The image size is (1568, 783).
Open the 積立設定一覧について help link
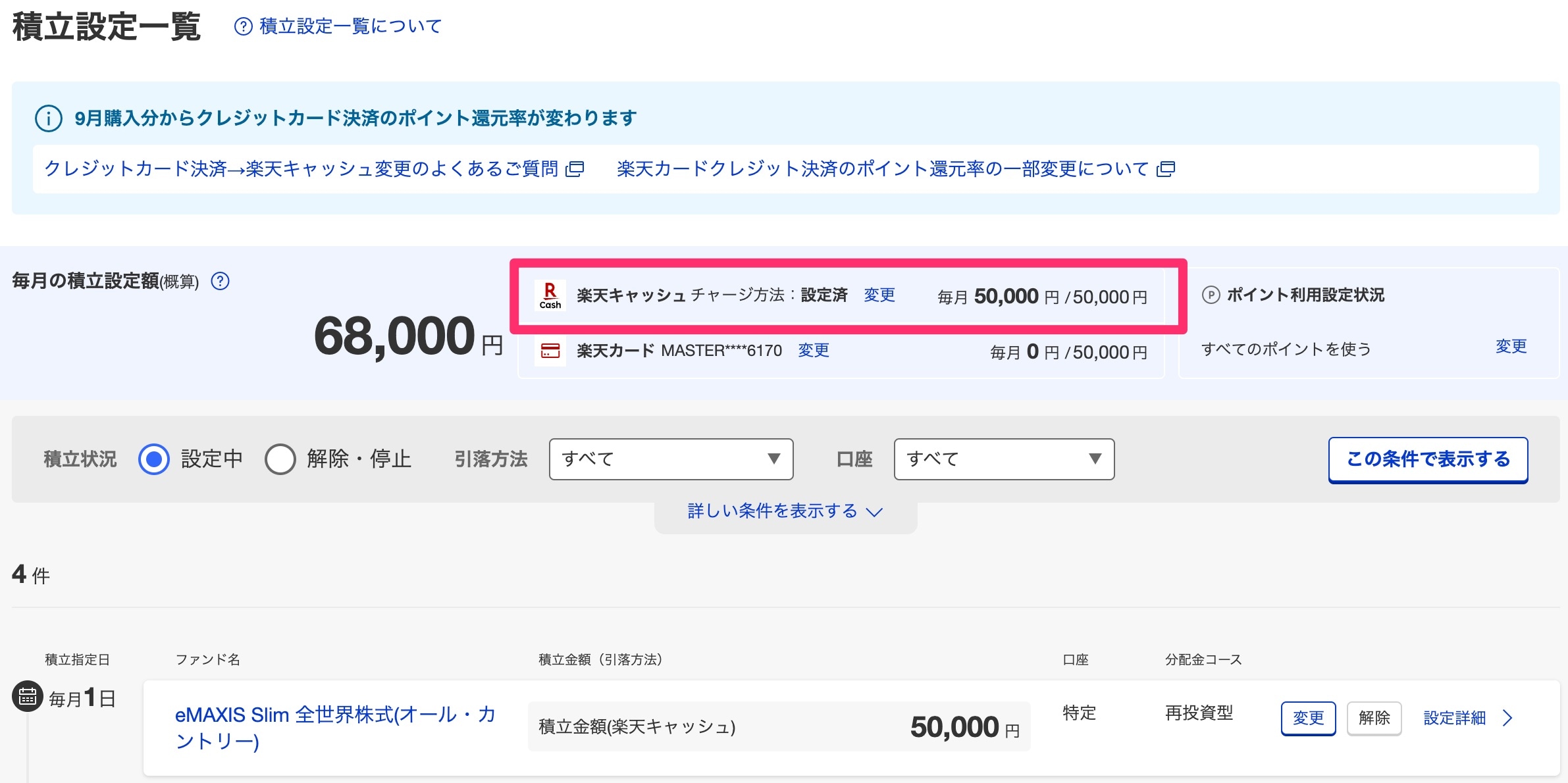(x=350, y=26)
